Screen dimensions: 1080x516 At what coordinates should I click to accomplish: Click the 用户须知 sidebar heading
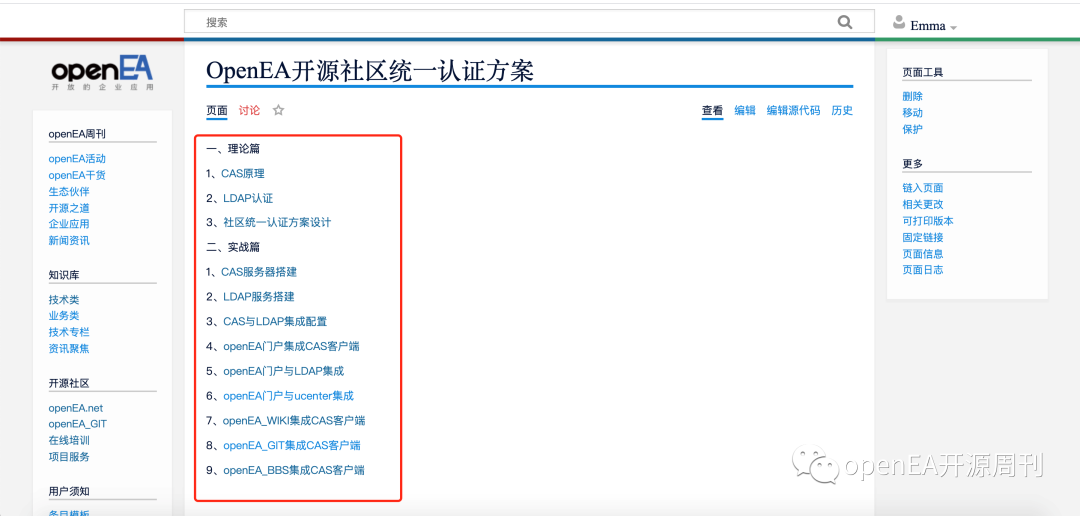(69, 491)
